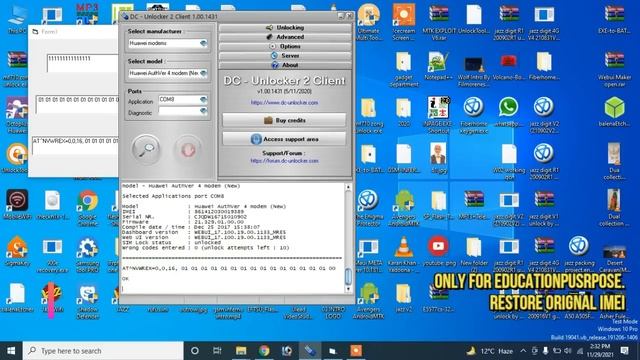
Task: Click the DC-Unlocker log vertical scrollbar
Action: pos(348,238)
